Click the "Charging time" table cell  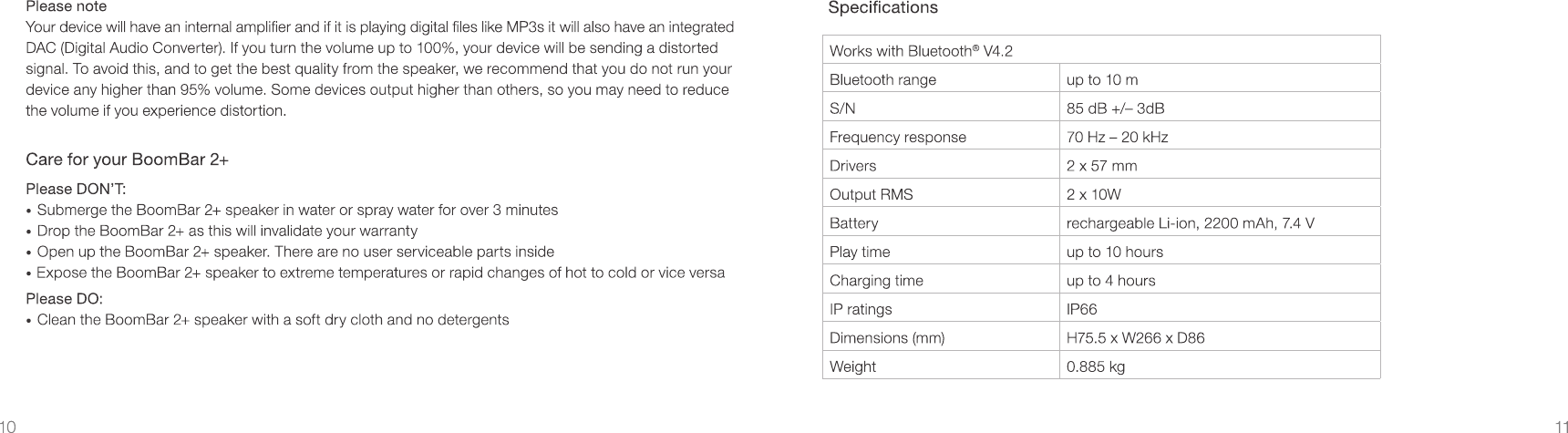[x=875, y=281]
